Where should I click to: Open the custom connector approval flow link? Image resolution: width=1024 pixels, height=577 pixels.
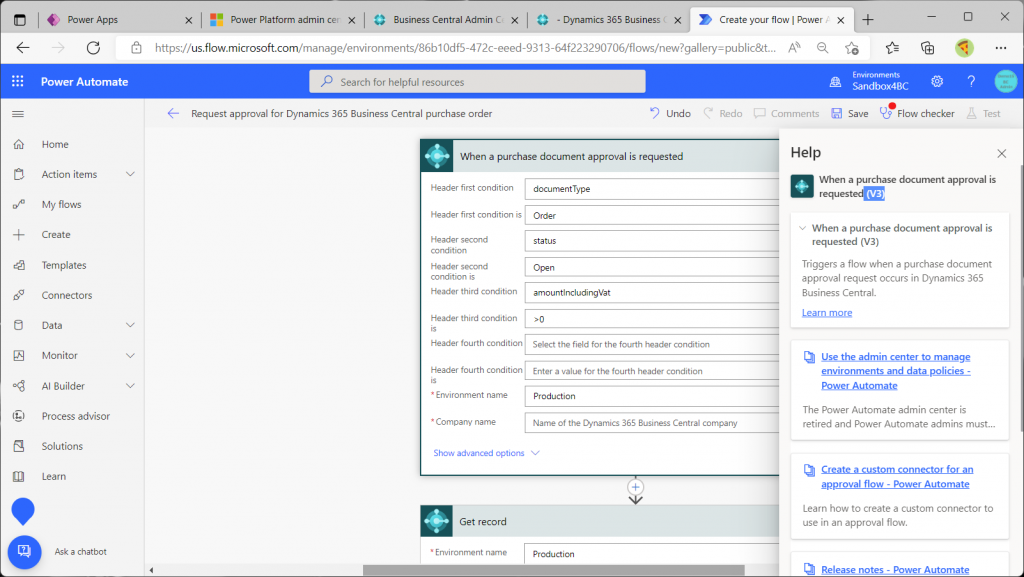[x=897, y=476]
